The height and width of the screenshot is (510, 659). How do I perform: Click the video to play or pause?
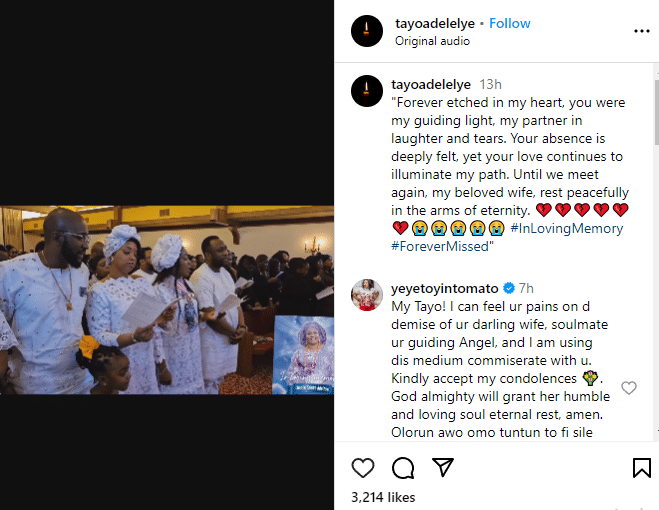point(167,300)
